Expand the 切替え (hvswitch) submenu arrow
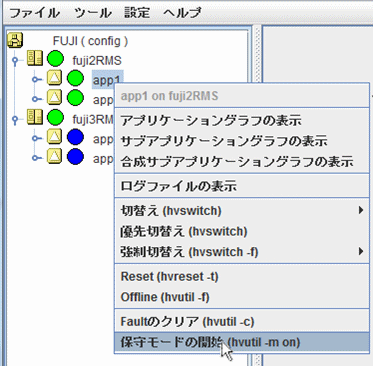This screenshot has width=373, height=366. [361, 210]
